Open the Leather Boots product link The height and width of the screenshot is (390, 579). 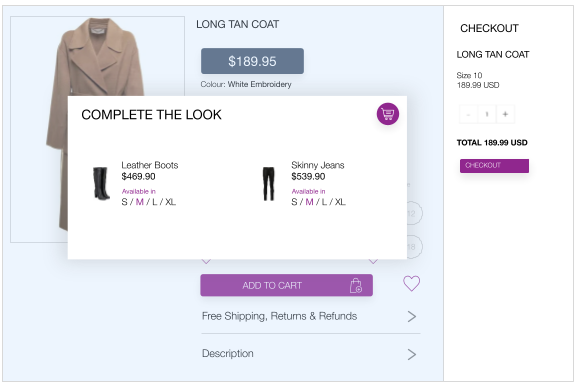(x=150, y=165)
